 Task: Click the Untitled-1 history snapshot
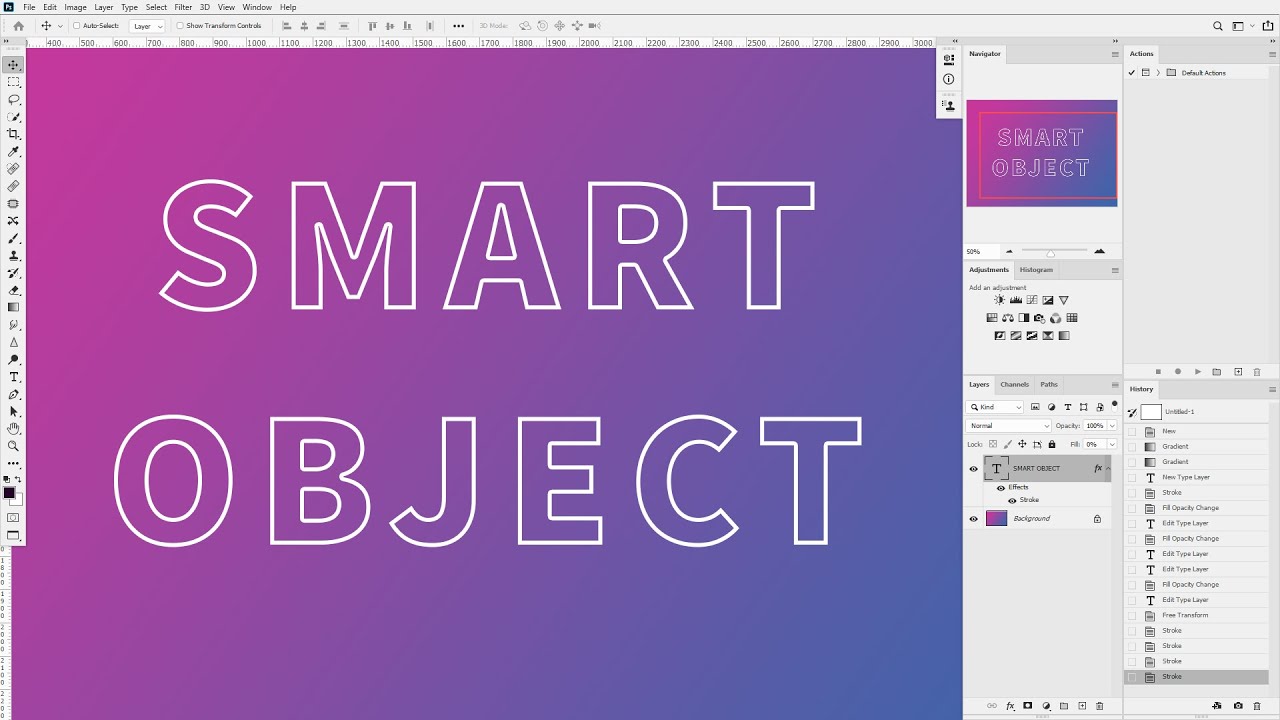(1197, 412)
